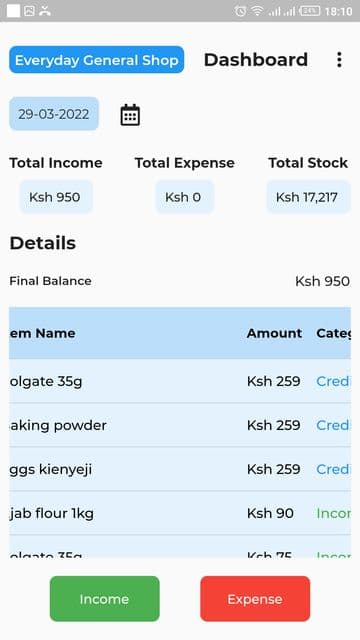Select the eggs kienyeji transaction row
360x640 pixels.
click(180, 469)
